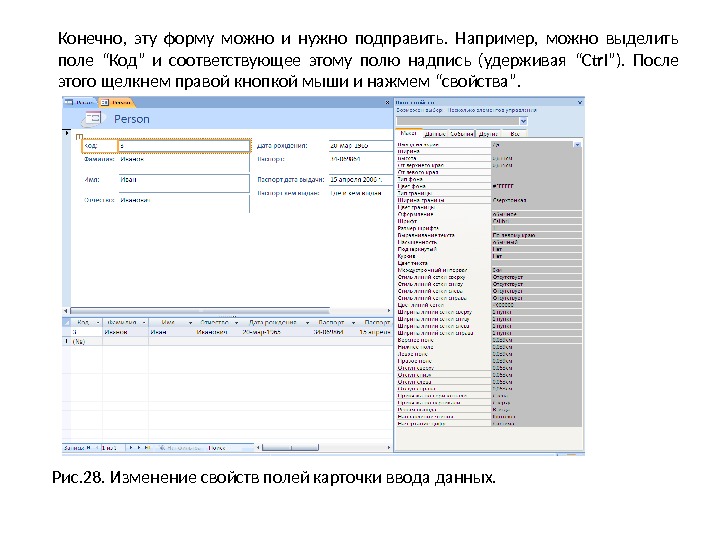
Task: Open dropdown arrow of first property value
Action: [577, 145]
